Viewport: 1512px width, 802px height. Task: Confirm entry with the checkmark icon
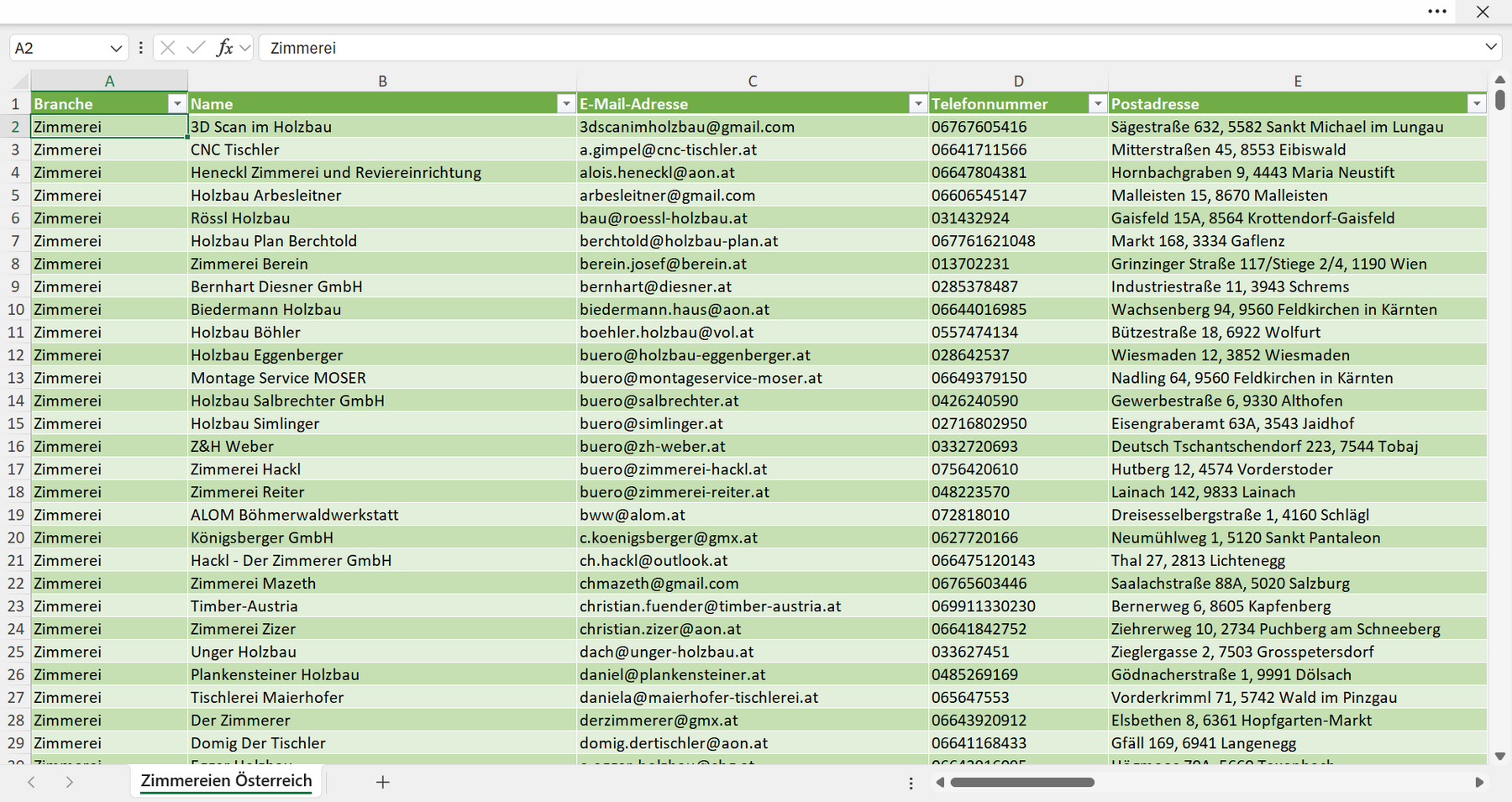tap(196, 48)
